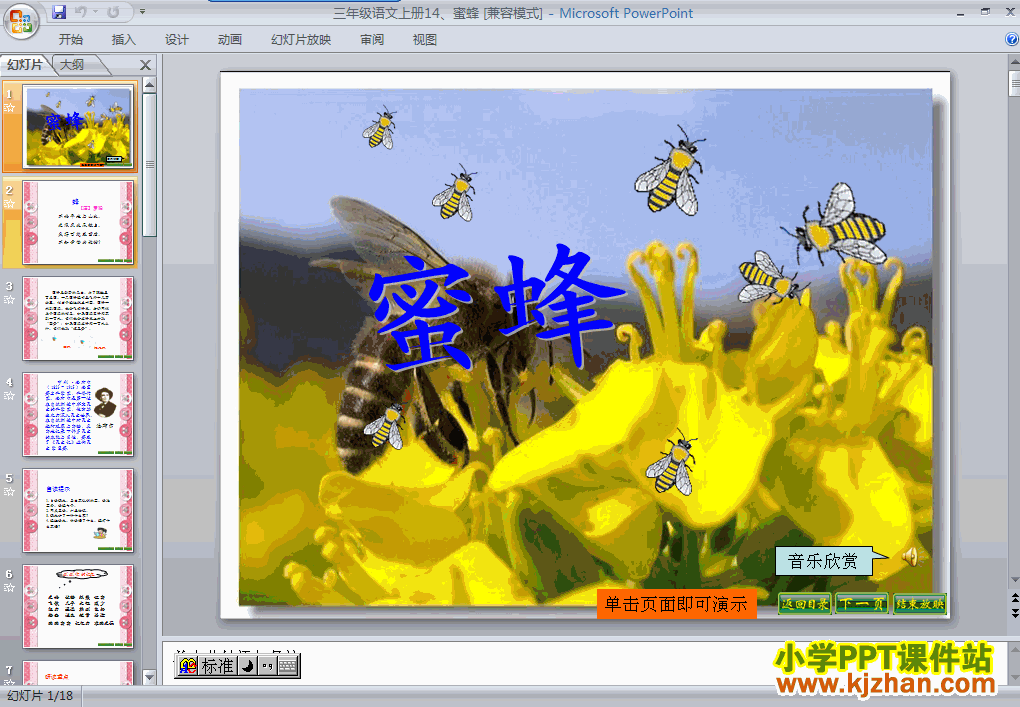Select slide 2 thumbnail
This screenshot has height=707, width=1020.
click(x=78, y=222)
